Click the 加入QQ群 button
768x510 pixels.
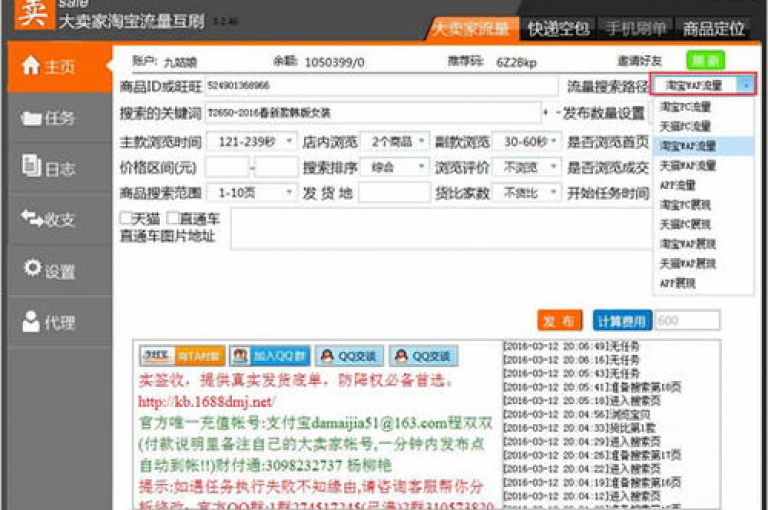[x=269, y=356]
